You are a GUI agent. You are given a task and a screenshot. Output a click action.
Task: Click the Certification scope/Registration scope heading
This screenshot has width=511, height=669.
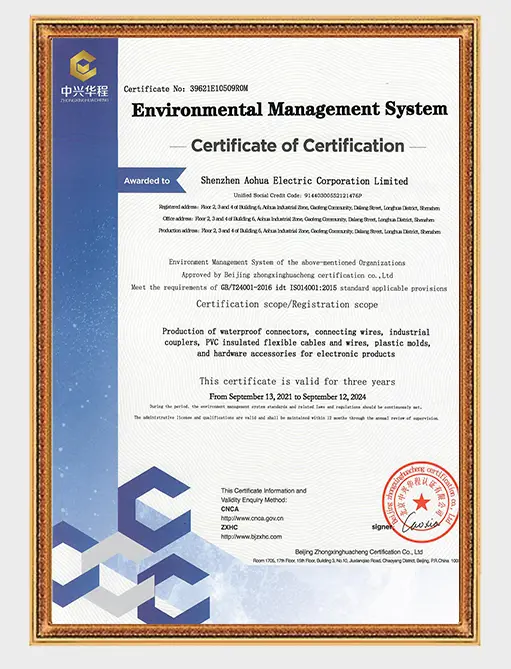tap(287, 304)
